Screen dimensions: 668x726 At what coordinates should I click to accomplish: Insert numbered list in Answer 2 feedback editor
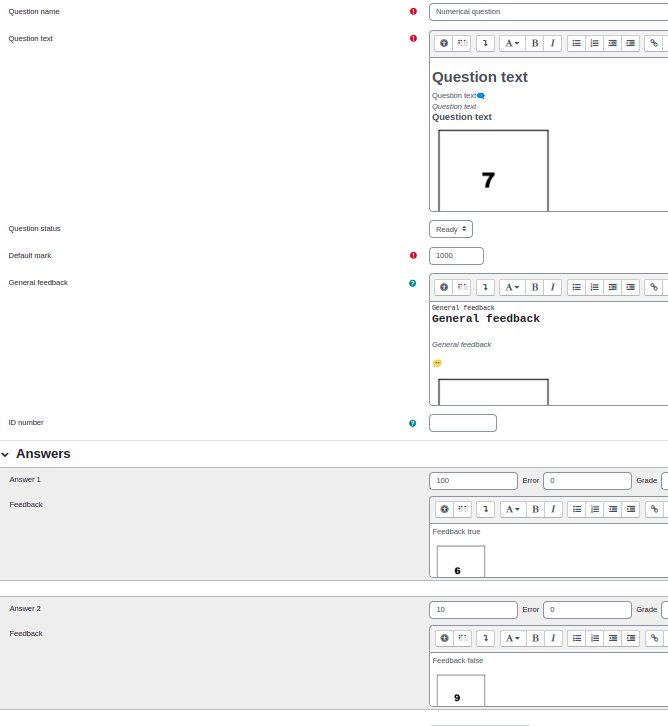595,638
